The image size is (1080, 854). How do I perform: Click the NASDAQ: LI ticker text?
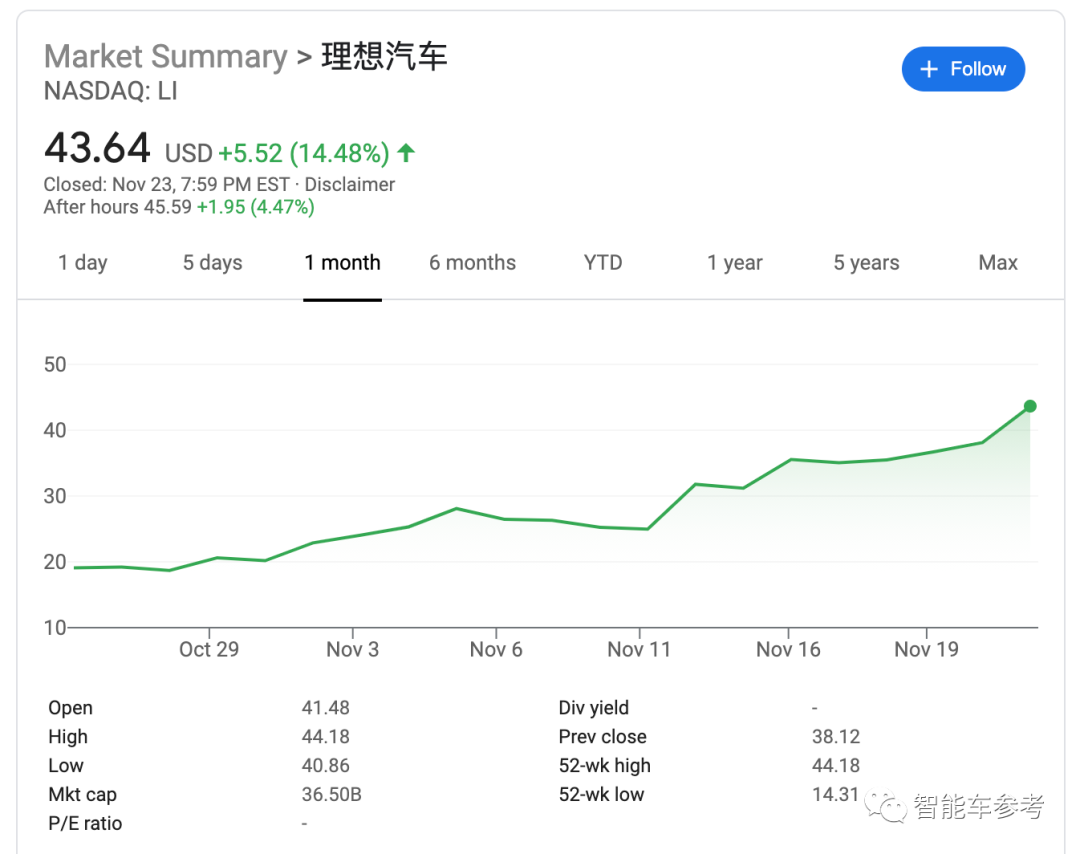111,91
